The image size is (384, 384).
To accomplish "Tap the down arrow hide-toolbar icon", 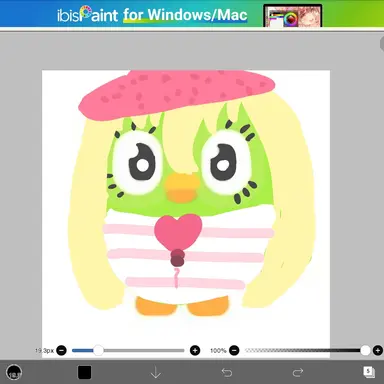I will pos(156,372).
